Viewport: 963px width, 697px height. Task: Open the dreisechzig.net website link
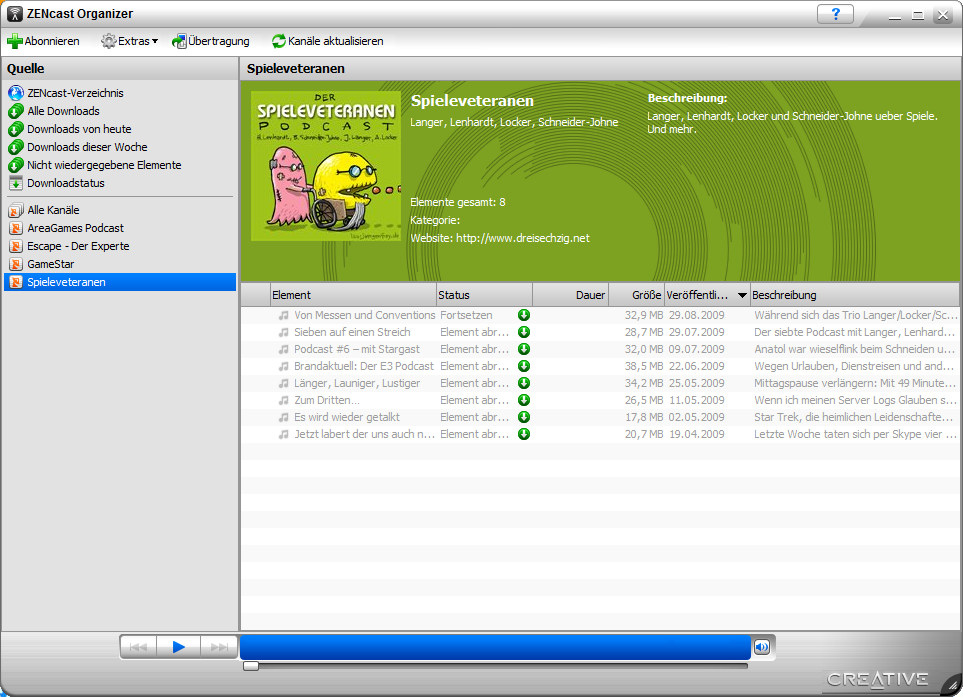523,238
